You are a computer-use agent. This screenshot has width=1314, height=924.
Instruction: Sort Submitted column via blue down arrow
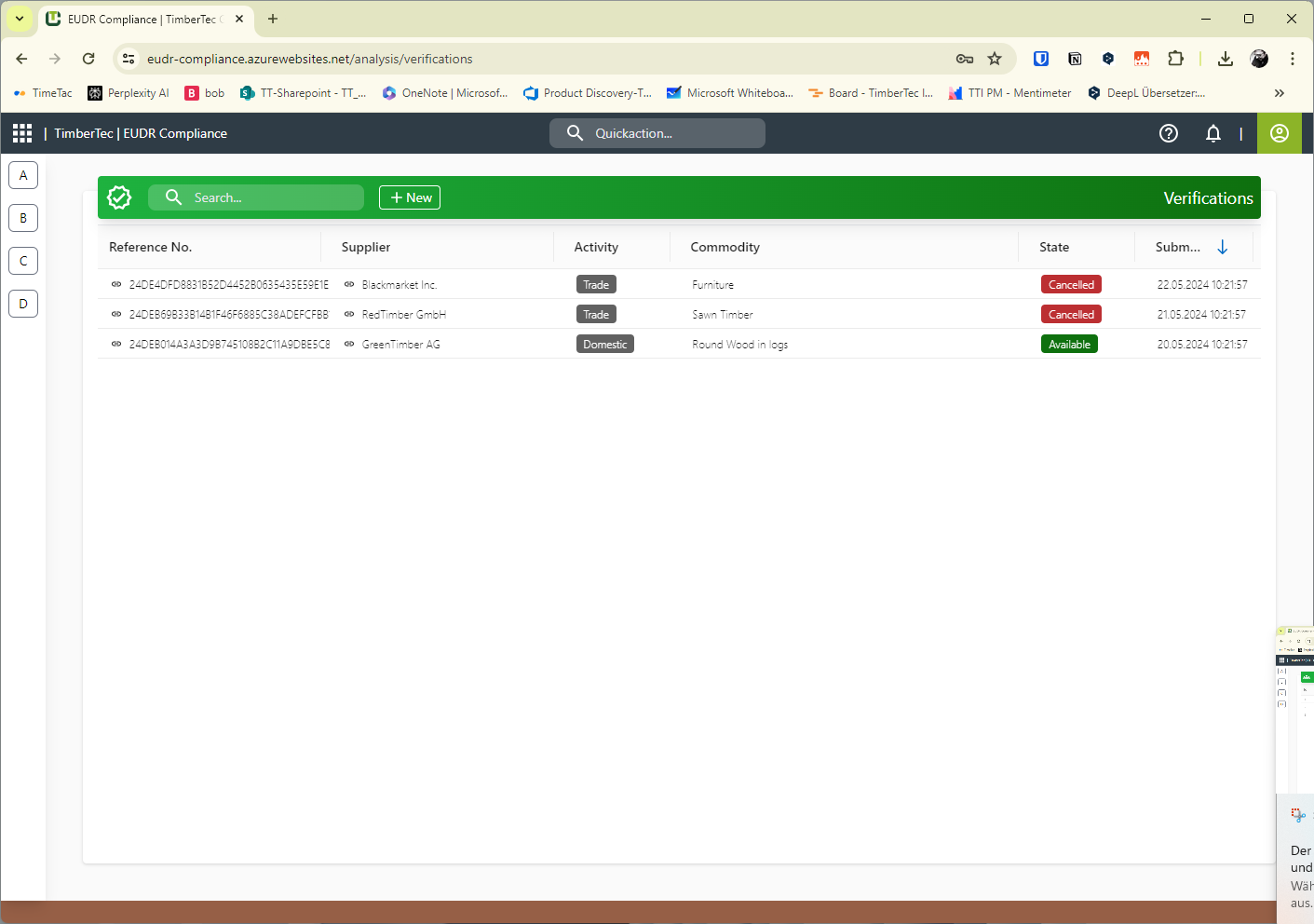[x=1222, y=247]
